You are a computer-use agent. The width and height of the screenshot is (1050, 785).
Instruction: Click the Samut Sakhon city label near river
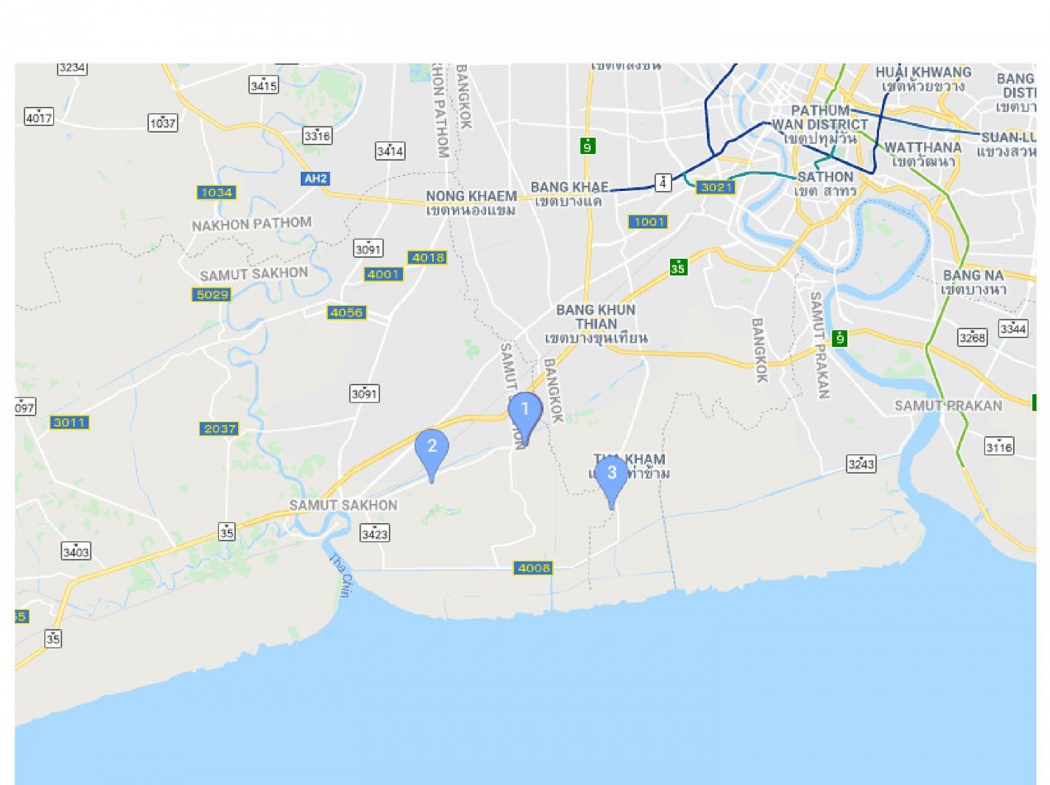point(343,505)
